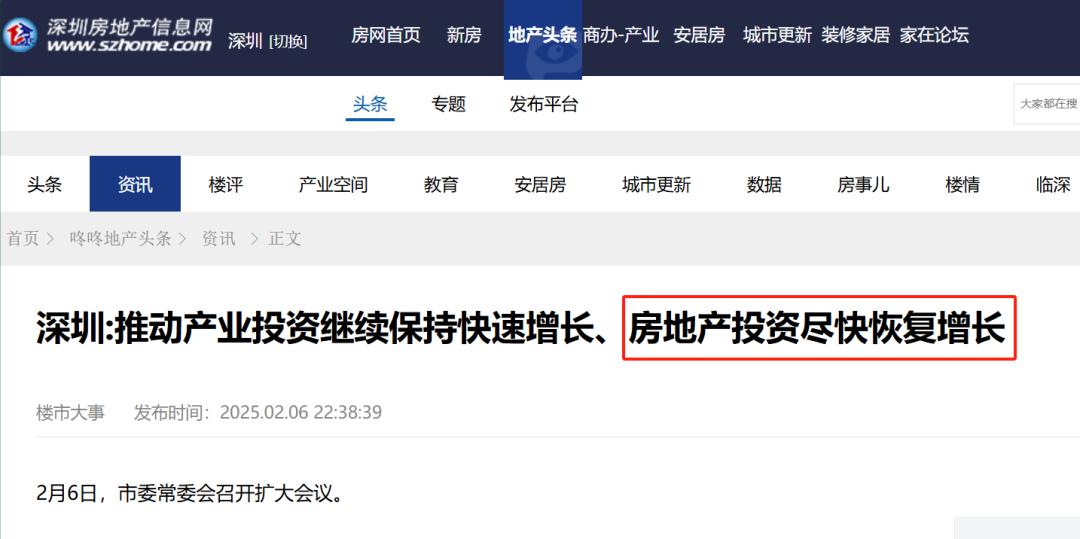
Task: Open 商办-产业 navigation item
Action: (621, 35)
